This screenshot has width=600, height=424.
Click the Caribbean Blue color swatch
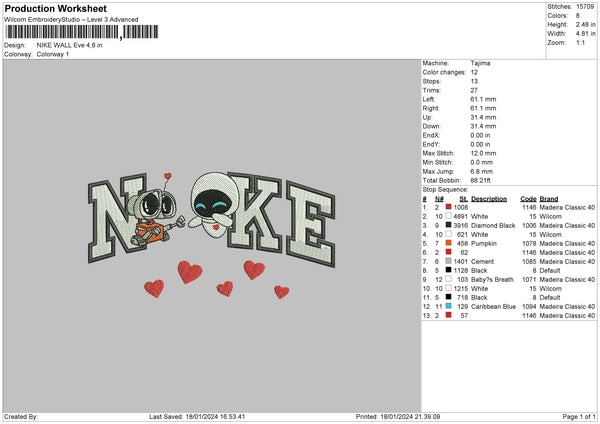(x=448, y=306)
